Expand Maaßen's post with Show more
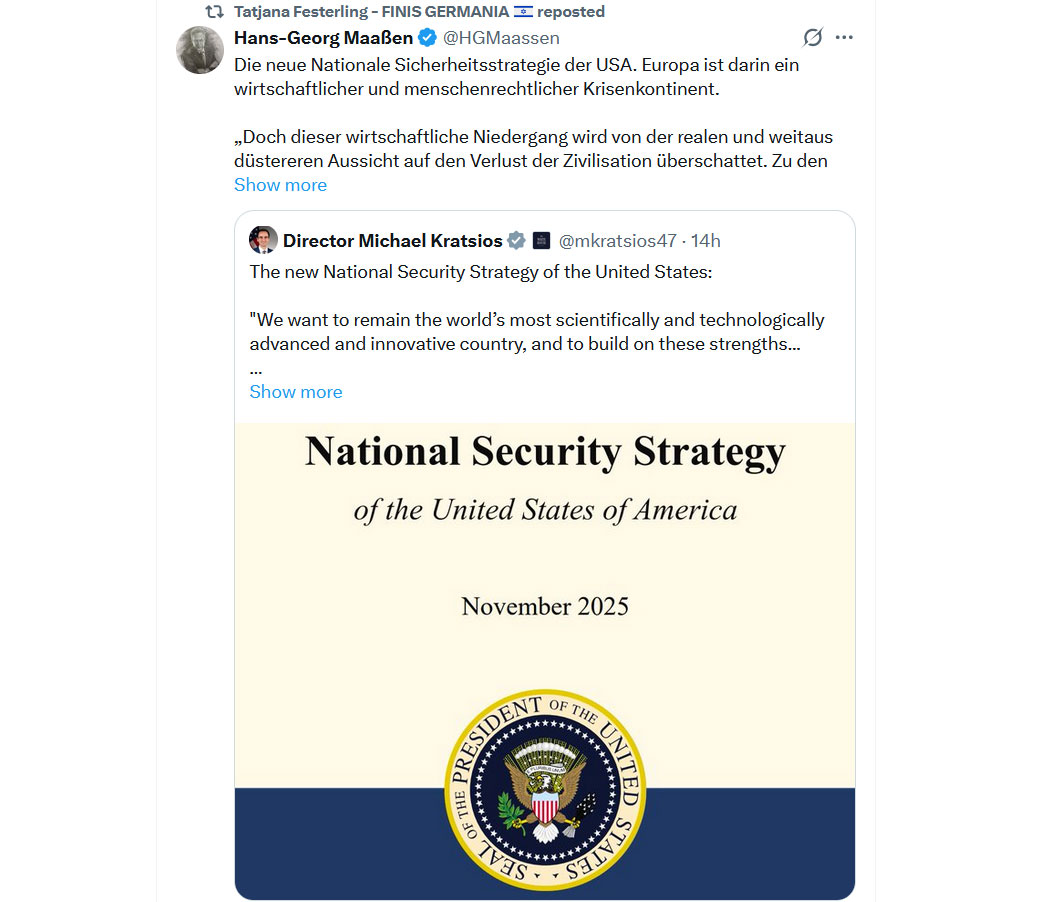The width and height of the screenshot is (1050, 902). [x=280, y=185]
